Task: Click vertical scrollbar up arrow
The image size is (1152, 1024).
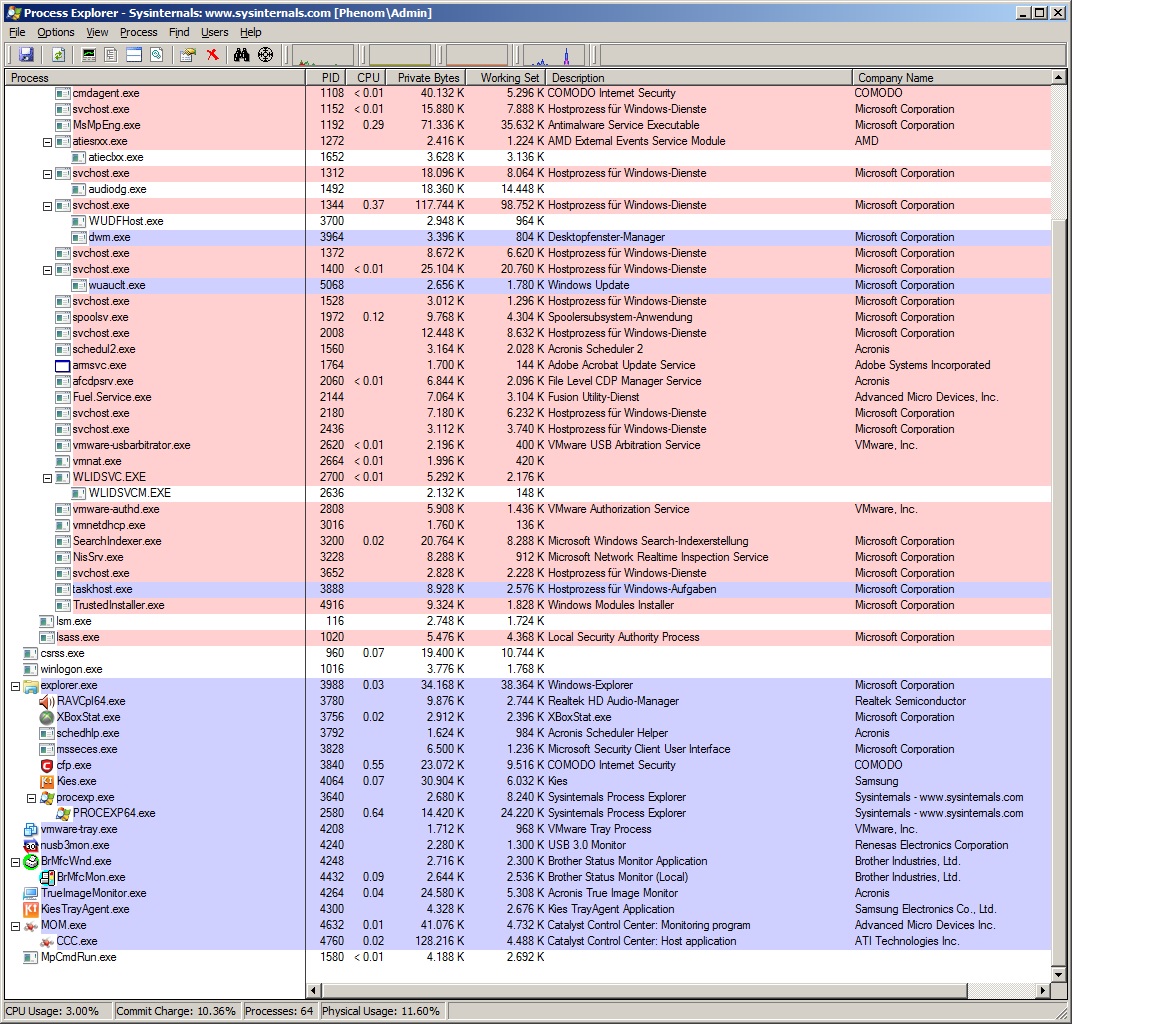Action: [x=1059, y=78]
